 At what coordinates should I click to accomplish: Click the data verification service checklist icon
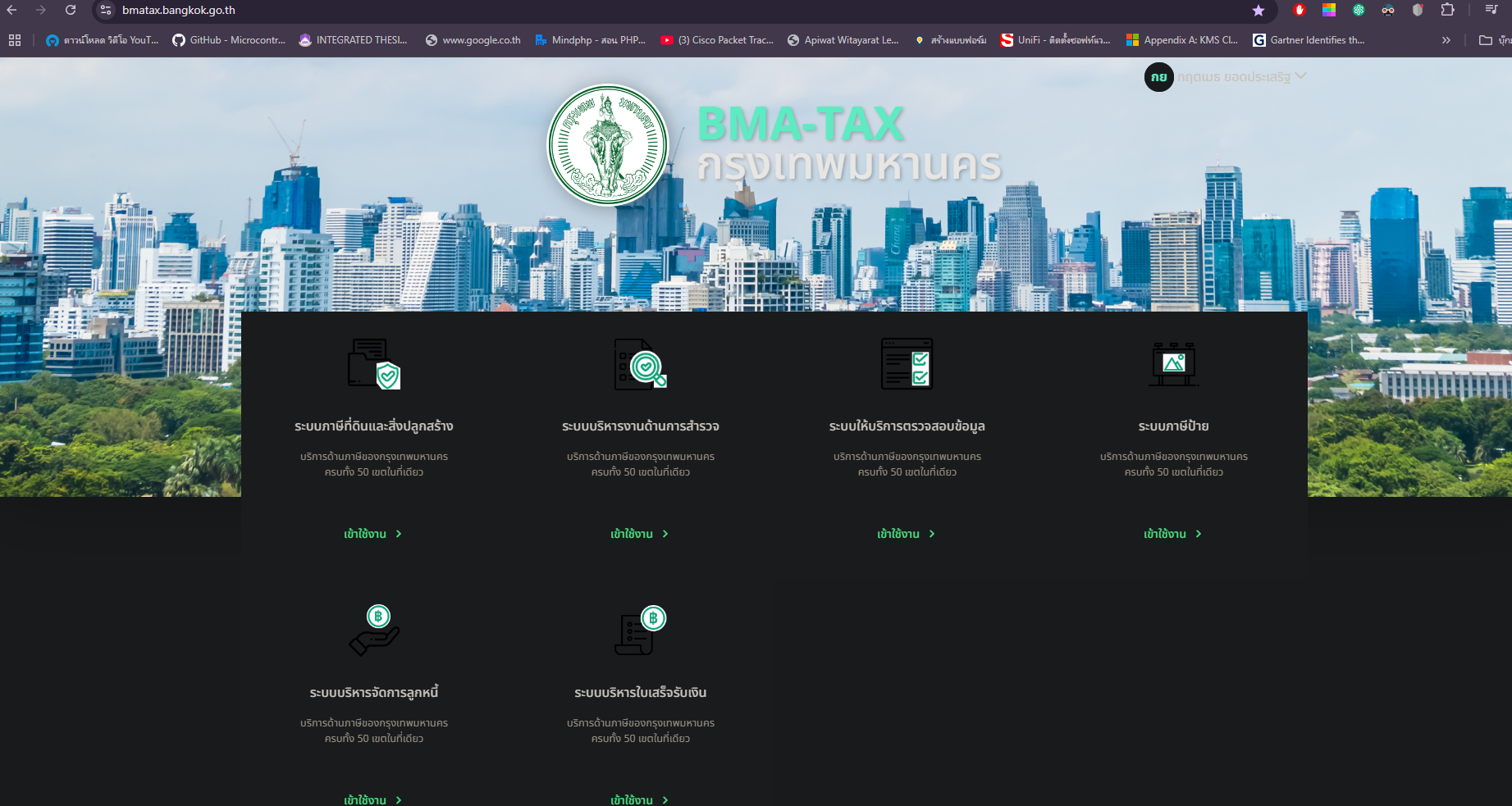907,364
